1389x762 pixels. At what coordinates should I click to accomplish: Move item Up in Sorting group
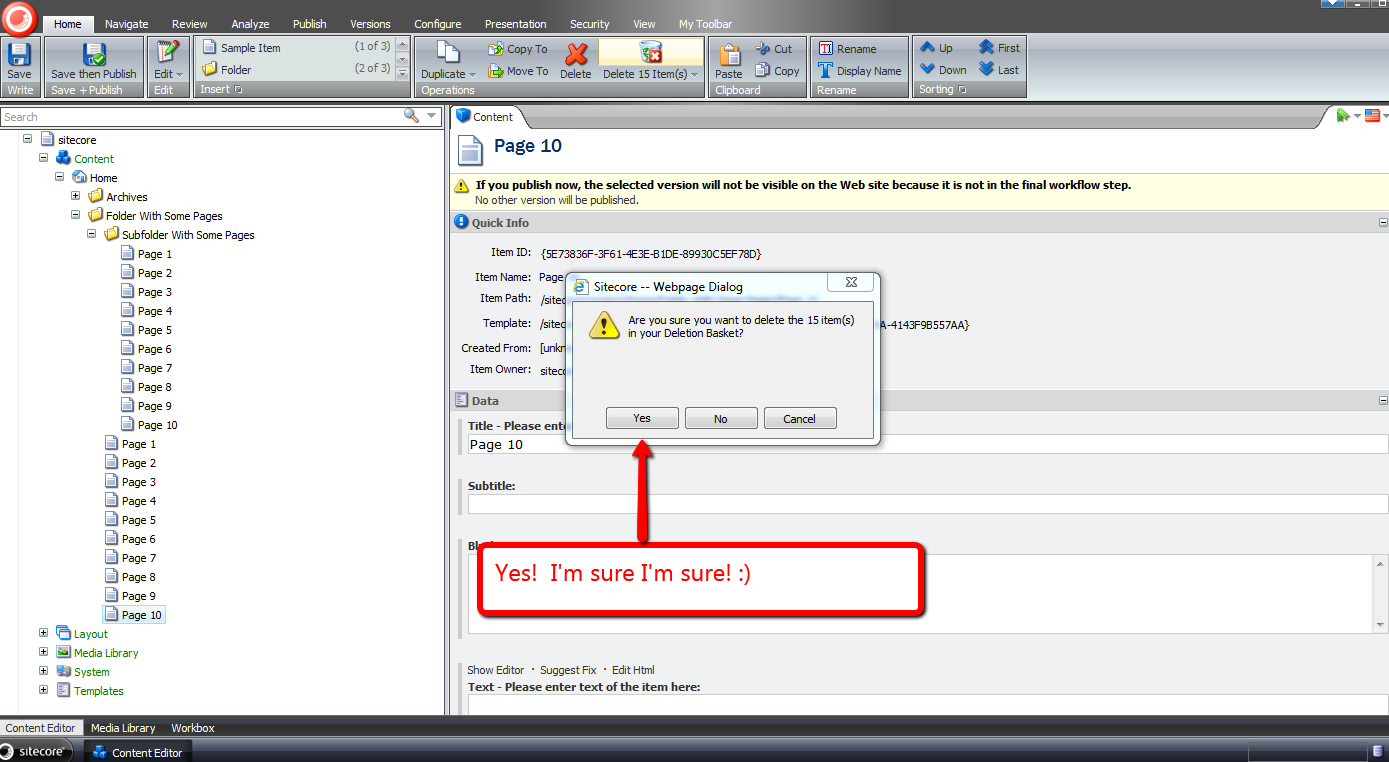click(x=936, y=48)
